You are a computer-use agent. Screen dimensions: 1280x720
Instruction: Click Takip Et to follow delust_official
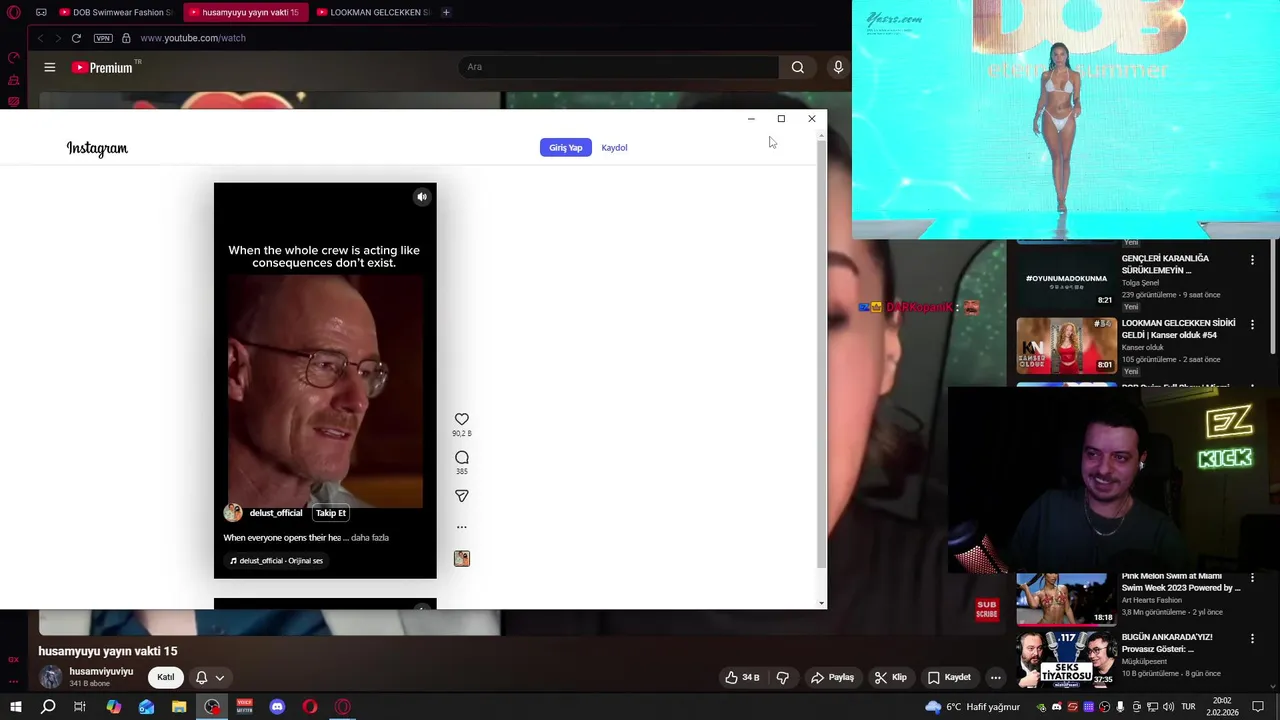point(330,513)
